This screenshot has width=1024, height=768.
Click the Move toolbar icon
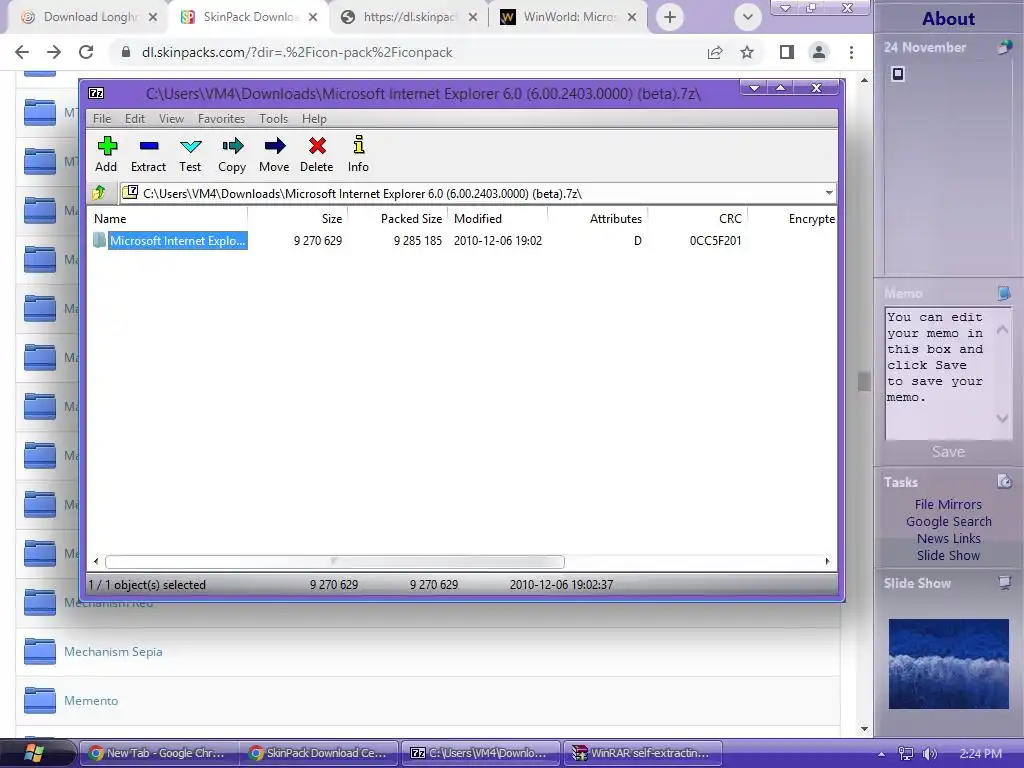(274, 154)
